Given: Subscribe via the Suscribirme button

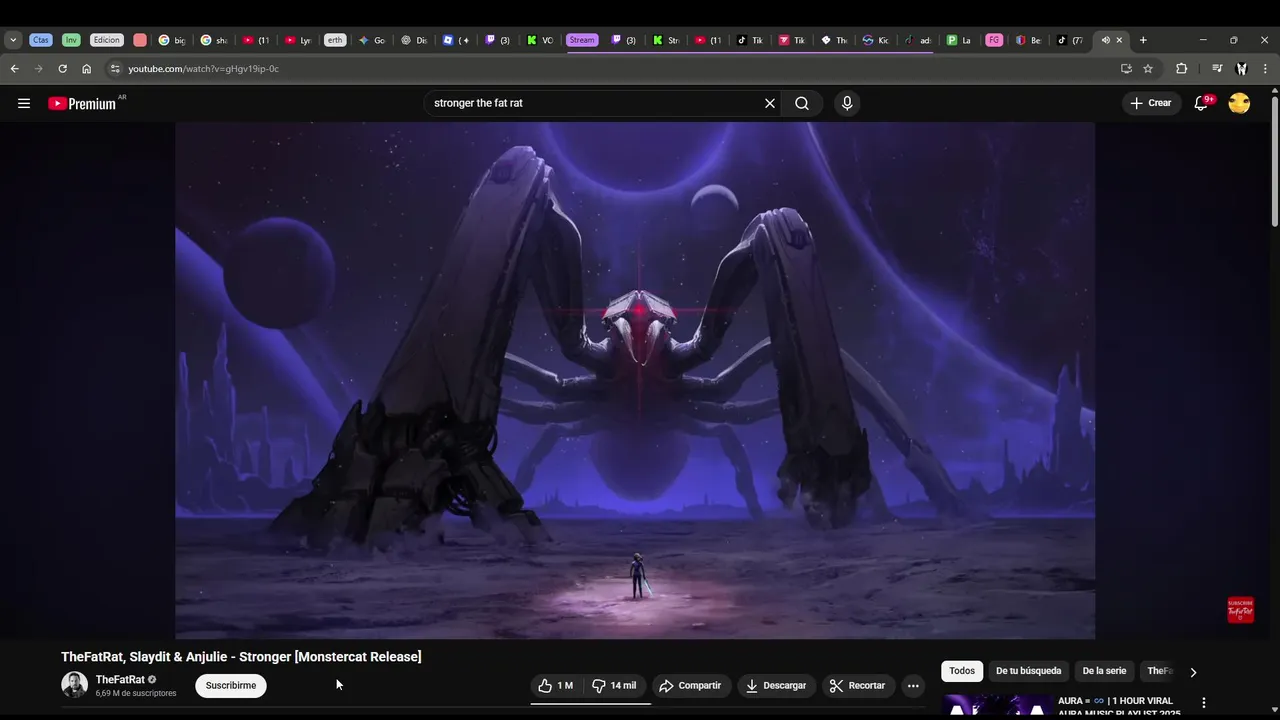Looking at the screenshot, I should (231, 686).
